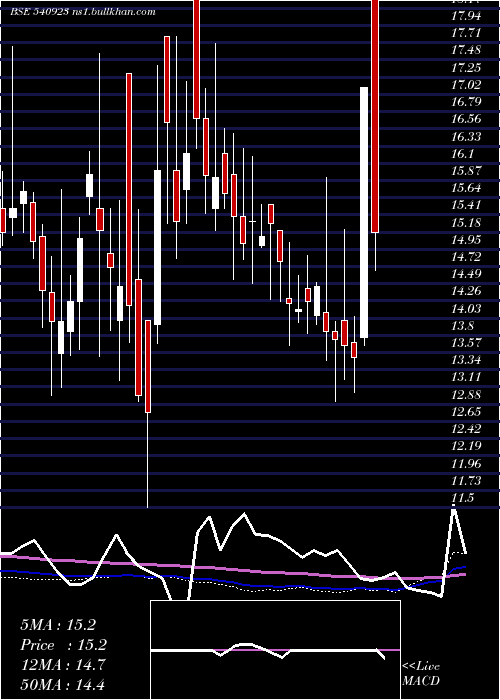Click the 13.57 price axis label
Screen dimensions: 500x700
pyautogui.click(x=466, y=343)
